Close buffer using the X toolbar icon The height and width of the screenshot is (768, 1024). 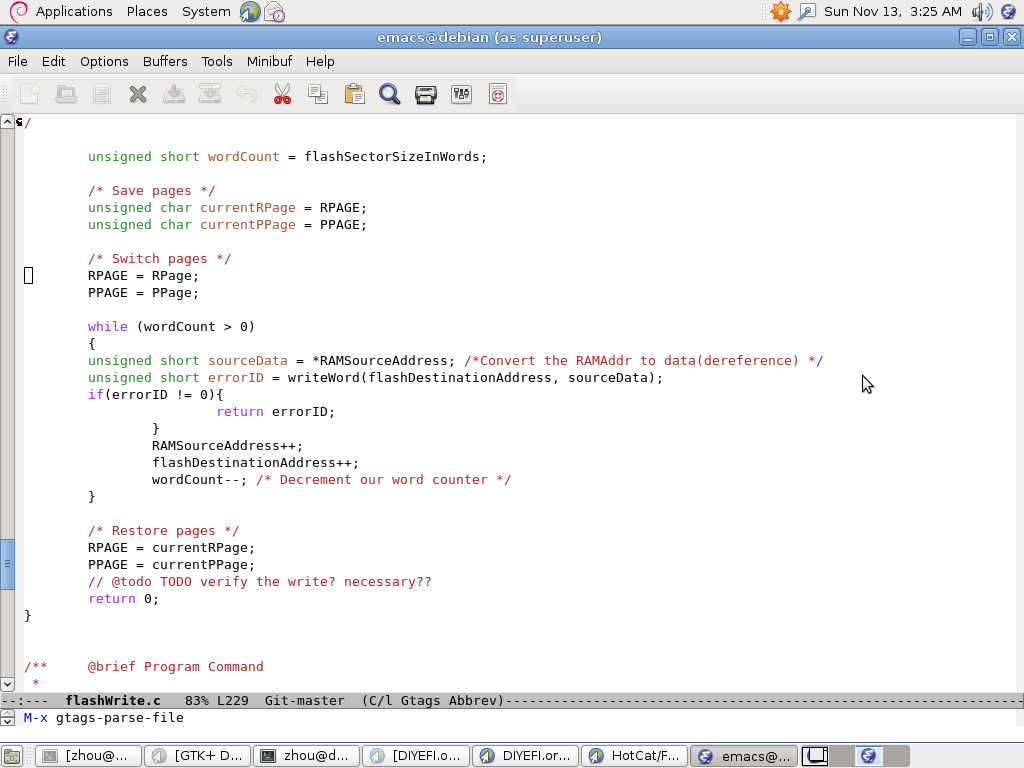point(138,94)
